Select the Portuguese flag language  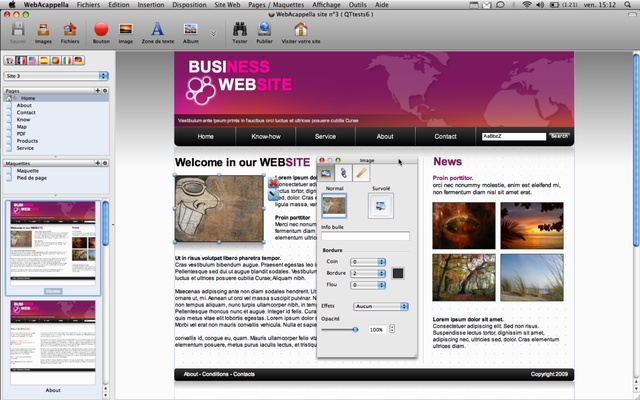click(x=55, y=60)
